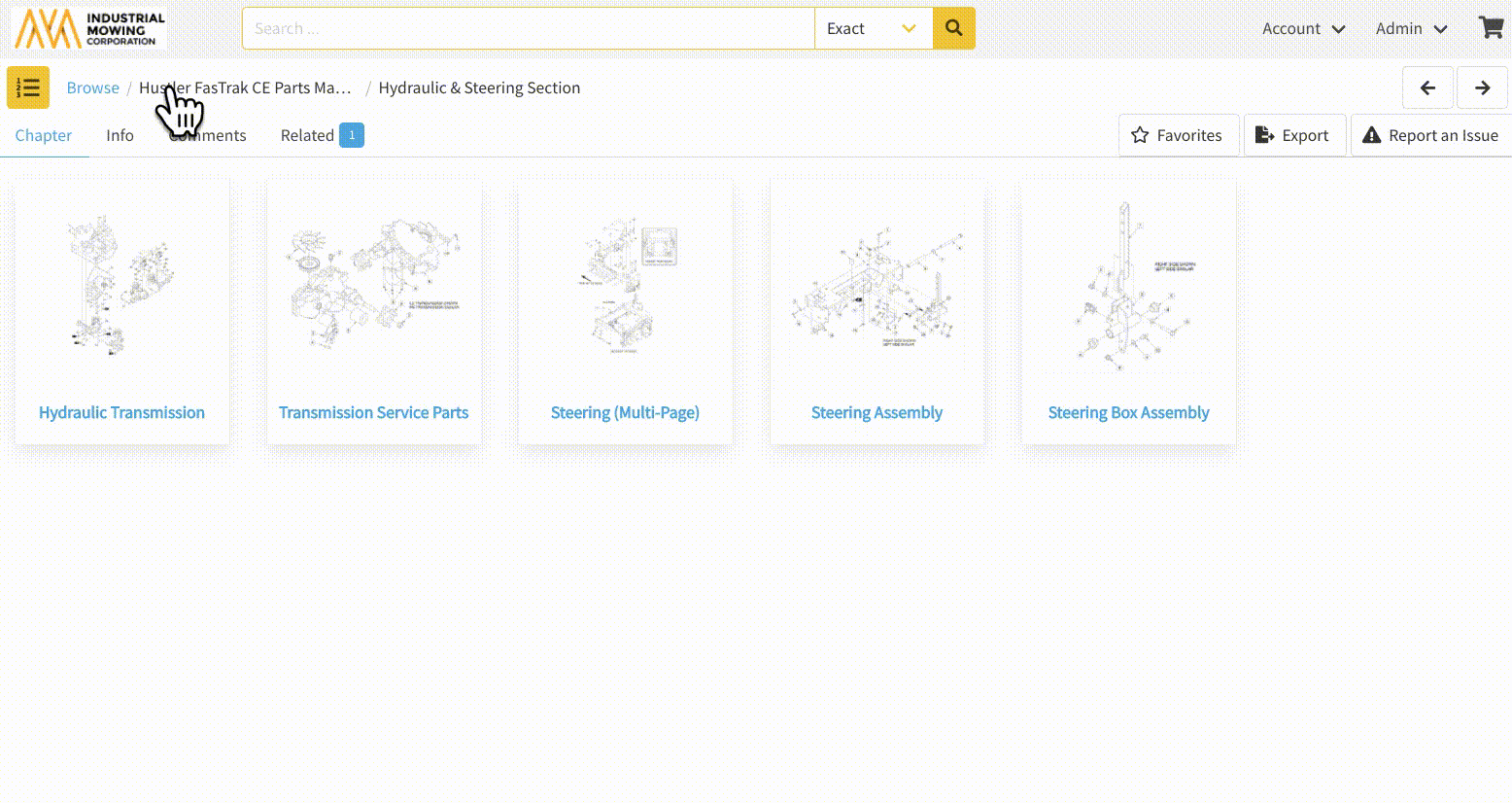Click the Browse breadcrumb link

point(92,87)
